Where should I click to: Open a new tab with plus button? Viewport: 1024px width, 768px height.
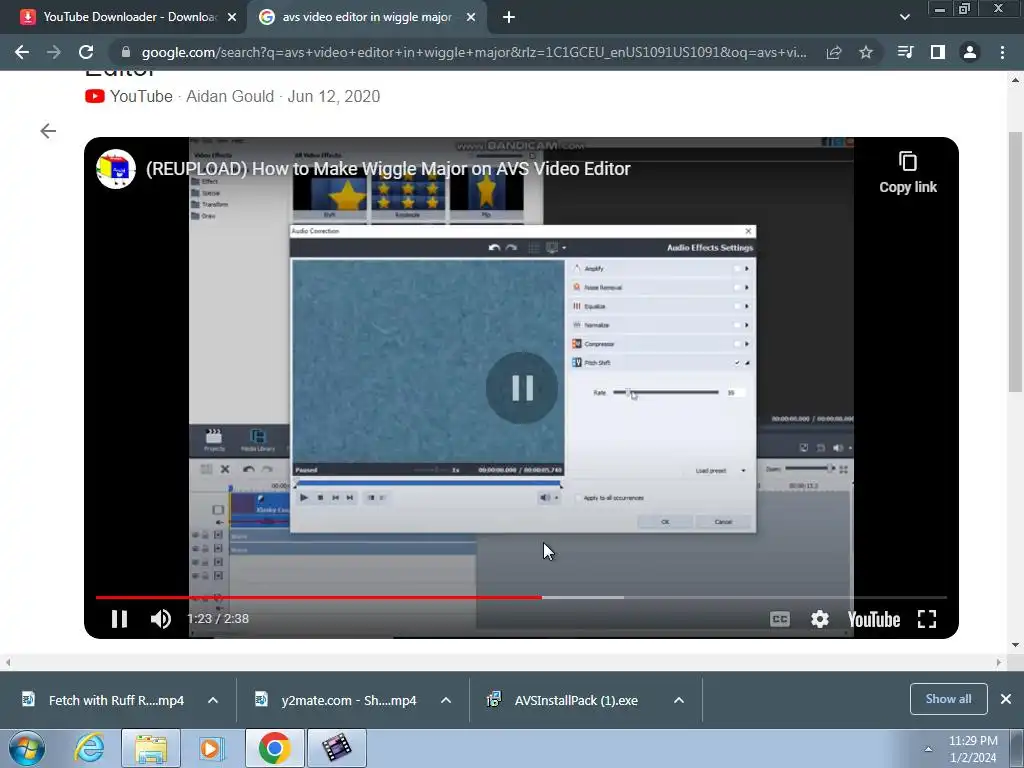click(509, 17)
